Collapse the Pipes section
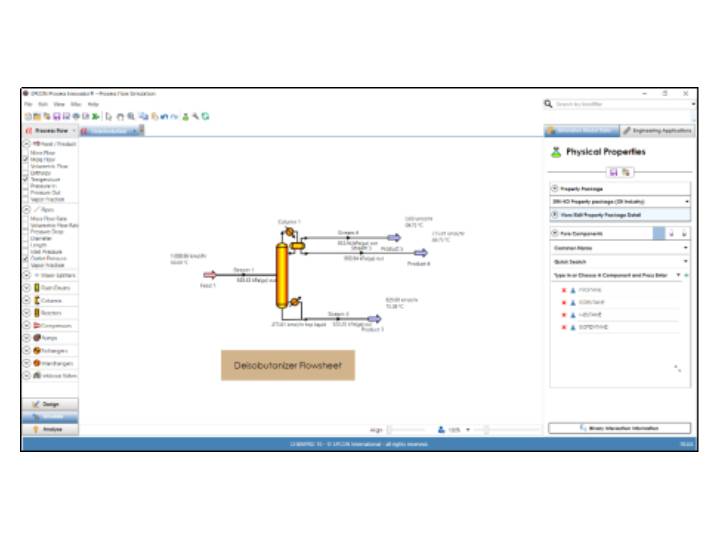The height and width of the screenshot is (540, 720). point(27,209)
